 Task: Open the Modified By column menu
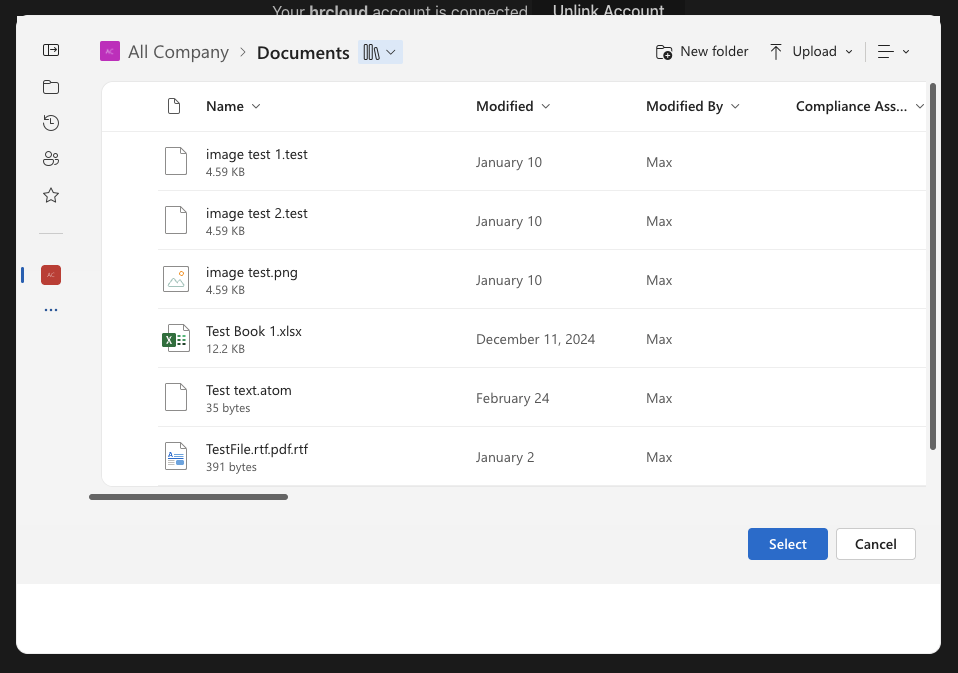point(693,106)
